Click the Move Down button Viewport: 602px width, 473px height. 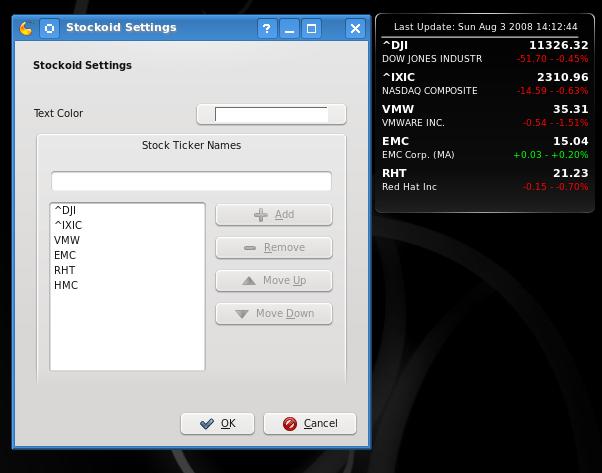coord(274,314)
